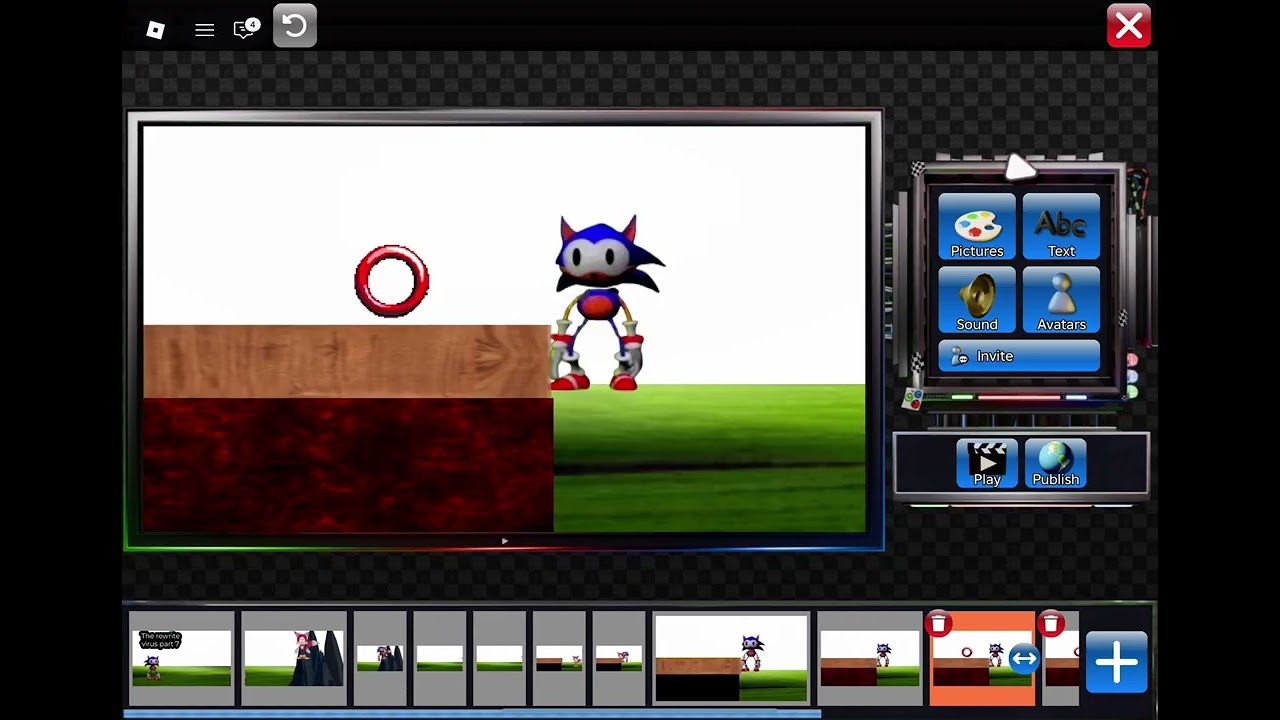
Task: Open the chat icon with 4 badge
Action: click(246, 28)
